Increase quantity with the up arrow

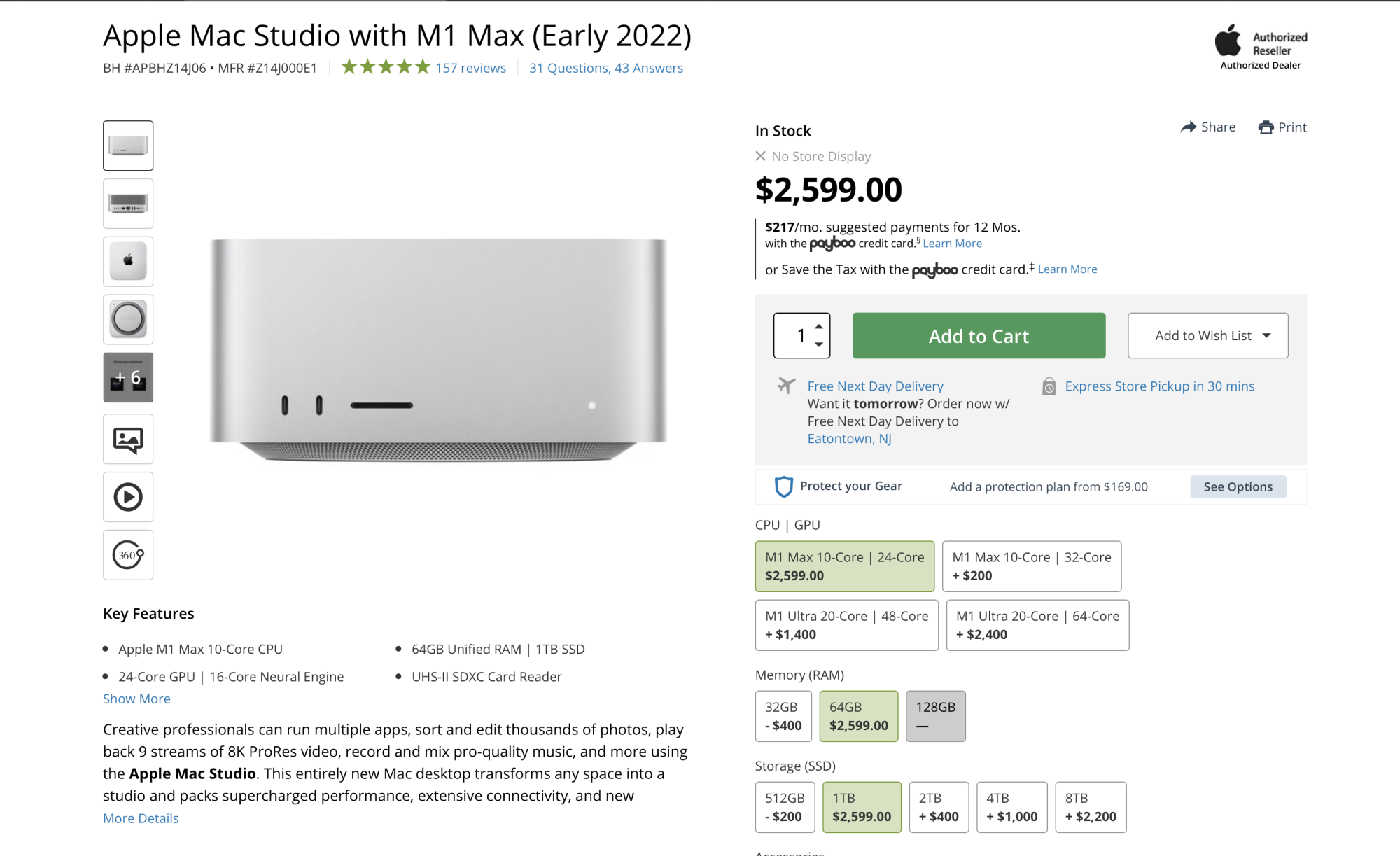818,327
